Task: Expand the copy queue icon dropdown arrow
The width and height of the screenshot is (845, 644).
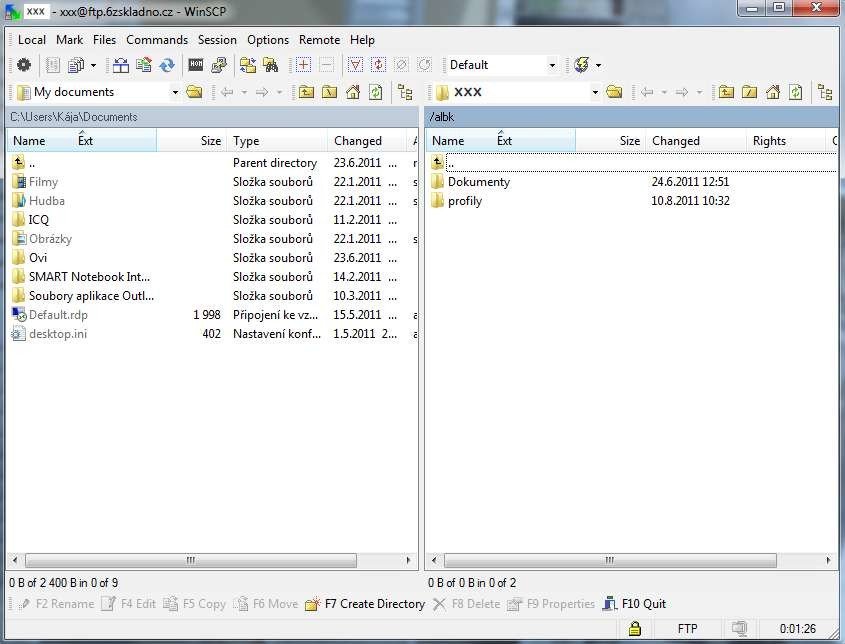Action: pyautogui.click(x=93, y=66)
